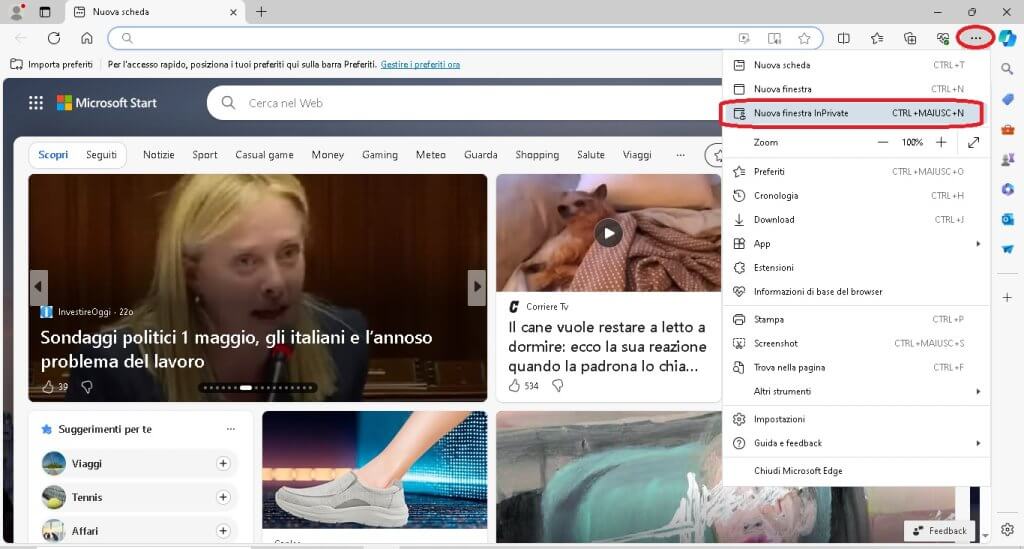The width and height of the screenshot is (1024, 549).
Task: Switch the feed to the Seguiti view
Action: (101, 155)
